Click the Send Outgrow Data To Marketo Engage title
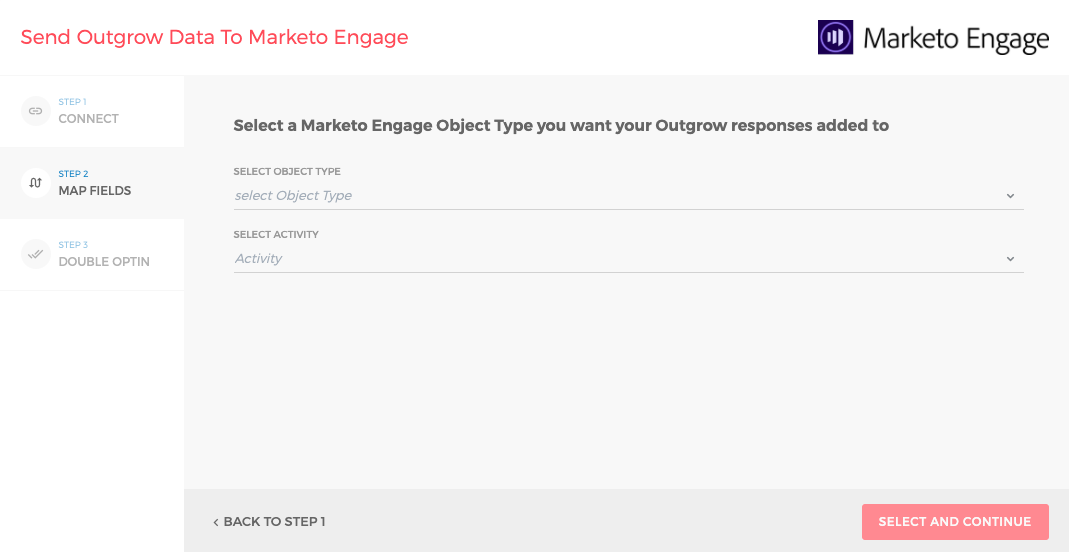Viewport: 1069px width, 552px height. 214,37
